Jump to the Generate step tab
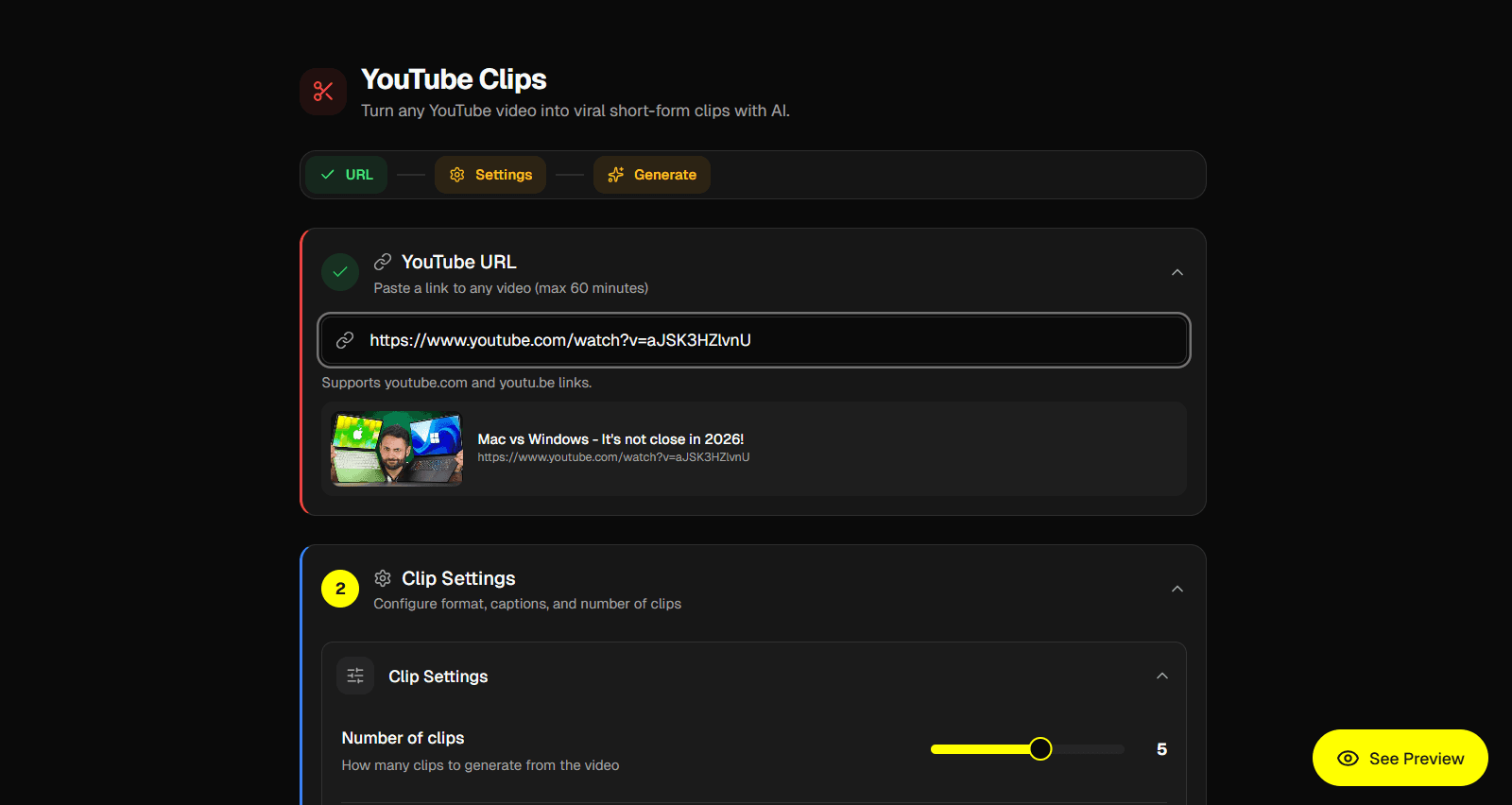 tap(652, 175)
